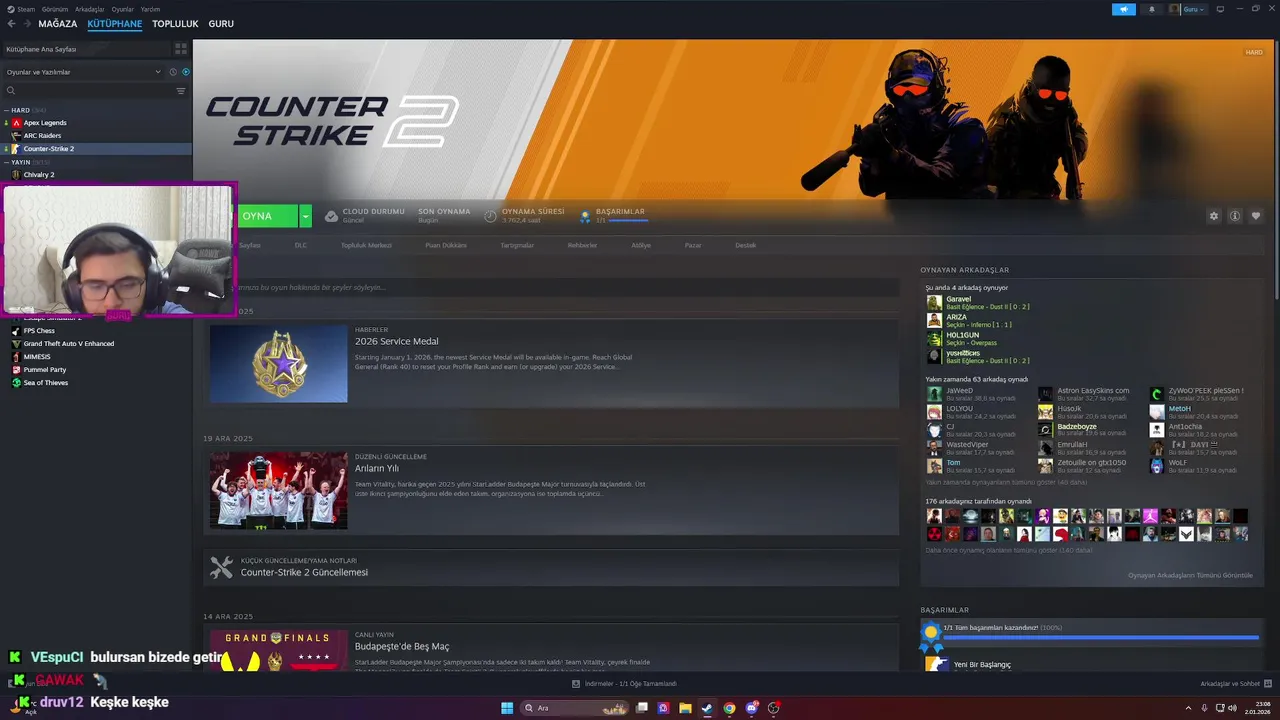Open the Budapeşte'de Beş Maç broadcast
Image resolution: width=1280 pixels, height=720 pixels.
(x=402, y=647)
